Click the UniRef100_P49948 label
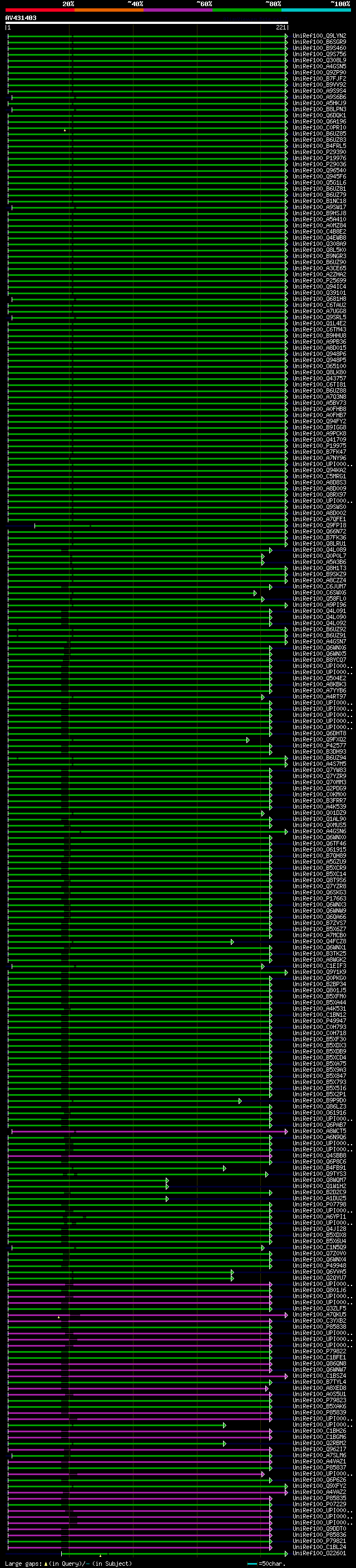 (x=319, y=1265)
